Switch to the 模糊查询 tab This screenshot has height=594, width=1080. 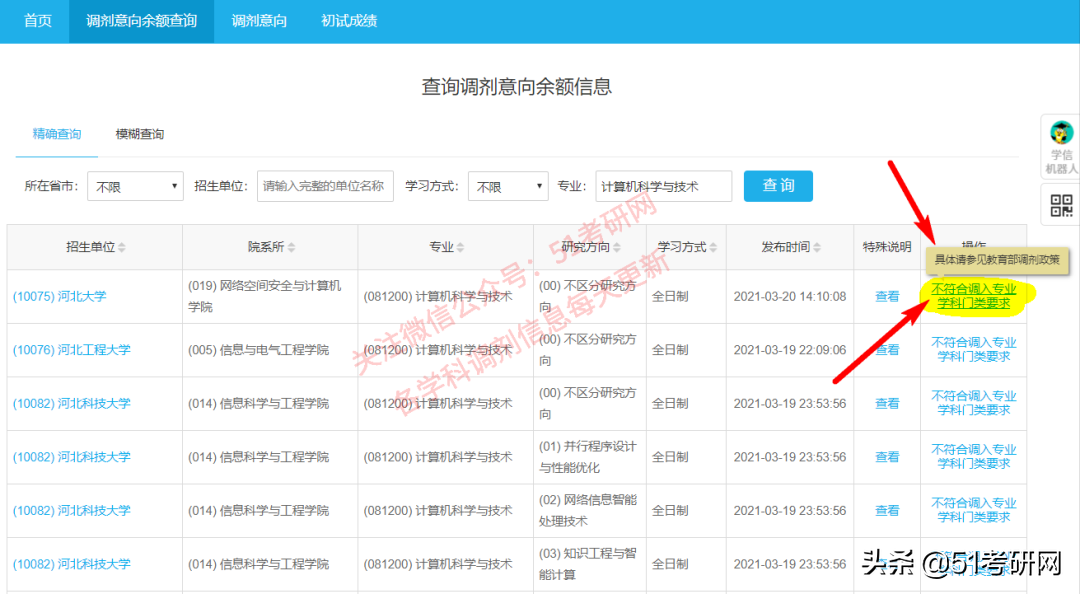tap(140, 134)
